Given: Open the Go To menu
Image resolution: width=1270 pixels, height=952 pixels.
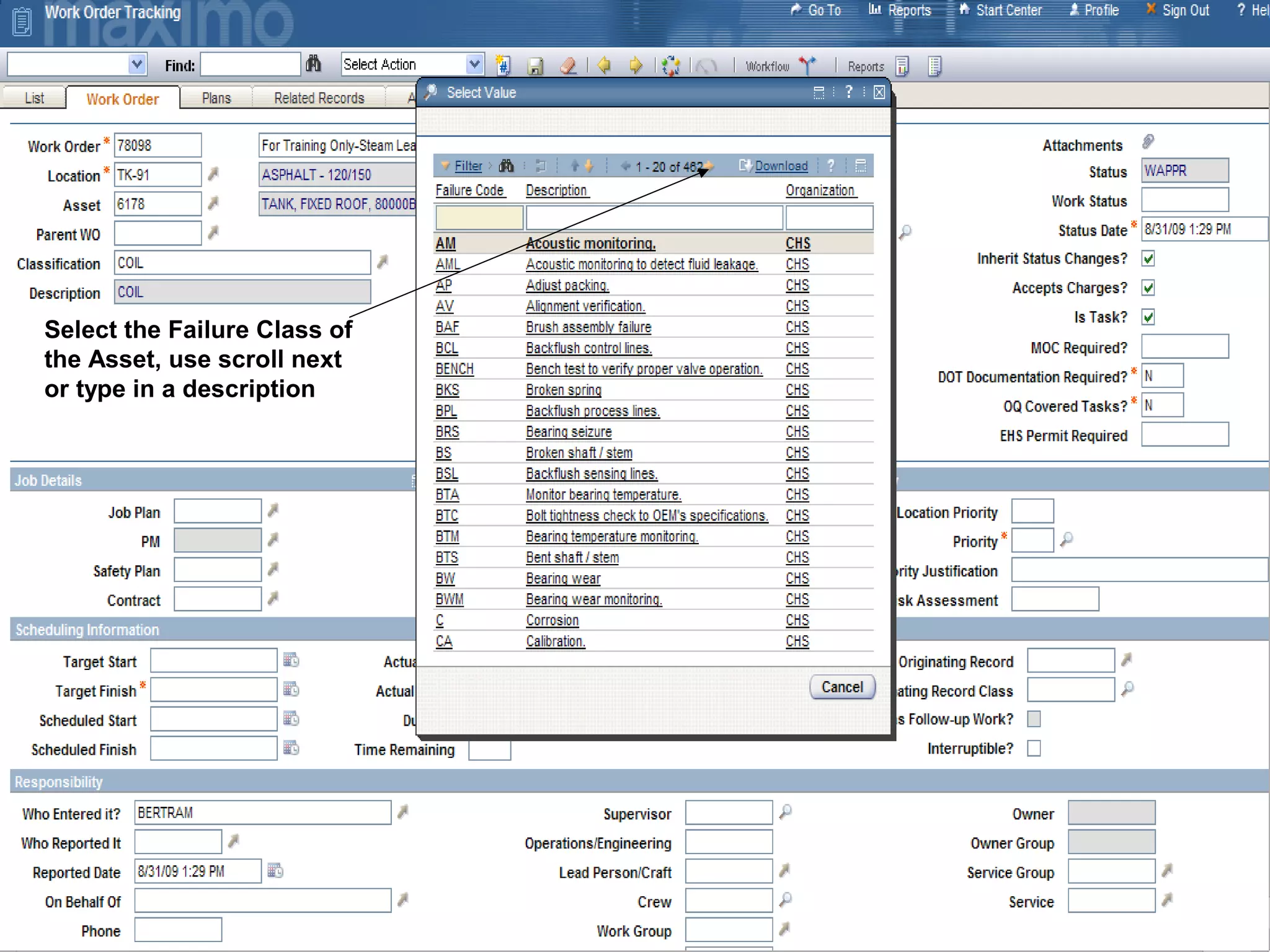Looking at the screenshot, I should coord(816,11).
